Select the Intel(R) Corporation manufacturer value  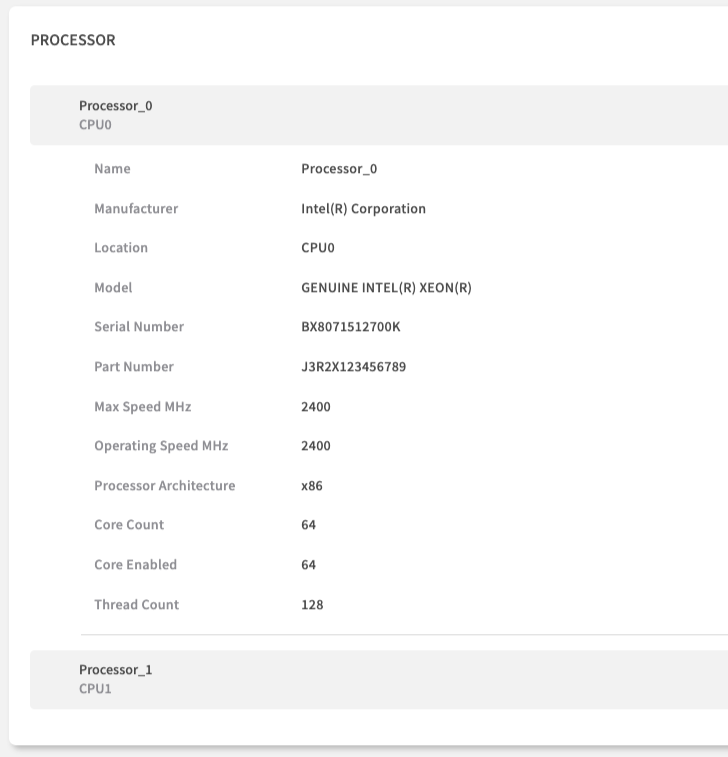tap(363, 209)
